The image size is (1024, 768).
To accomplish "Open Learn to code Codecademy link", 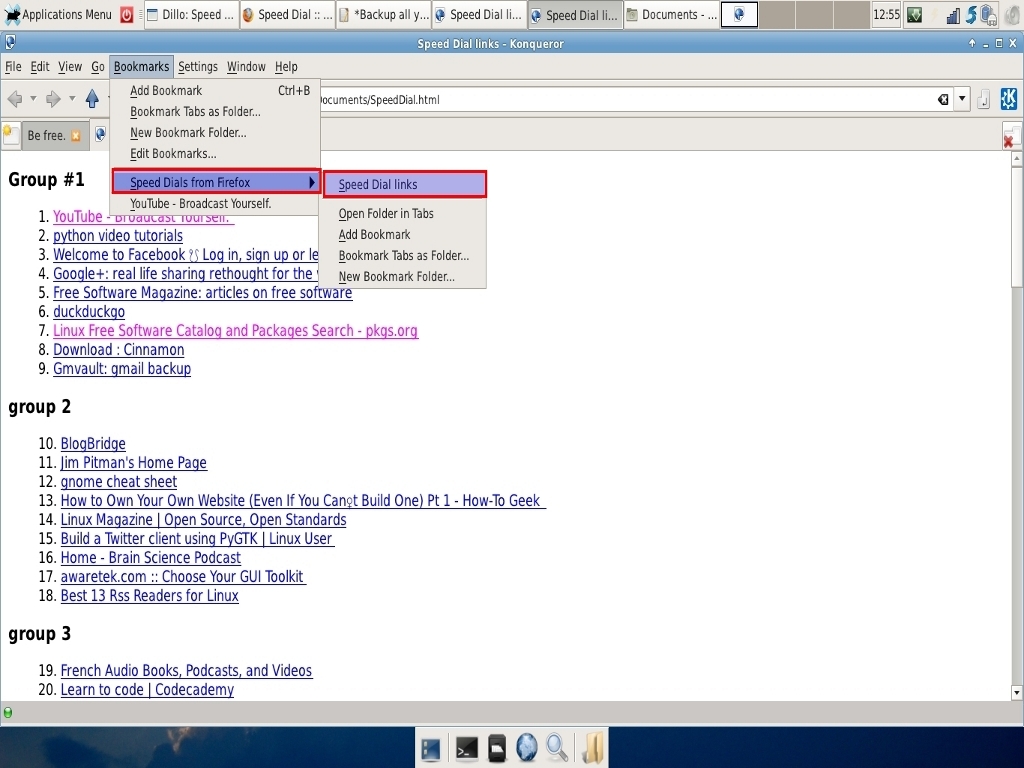I will pos(147,689).
